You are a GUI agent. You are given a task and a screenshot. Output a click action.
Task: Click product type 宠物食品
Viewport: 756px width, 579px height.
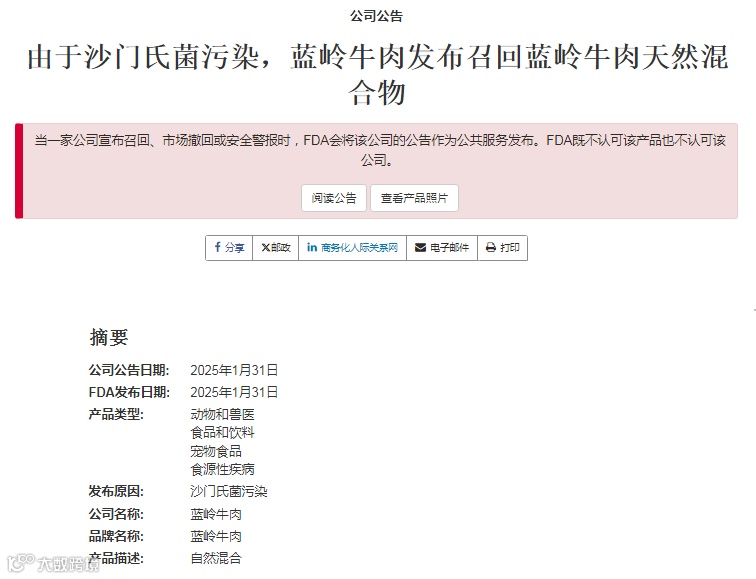coord(216,451)
